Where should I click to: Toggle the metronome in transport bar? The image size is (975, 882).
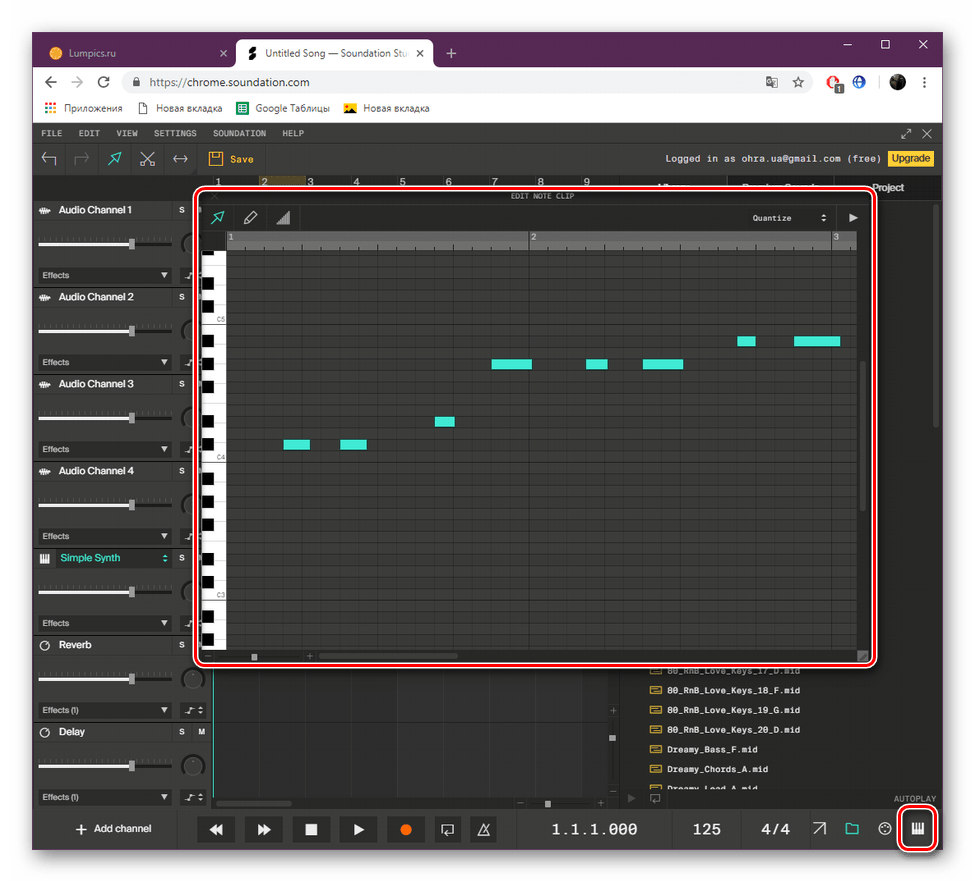click(x=484, y=829)
